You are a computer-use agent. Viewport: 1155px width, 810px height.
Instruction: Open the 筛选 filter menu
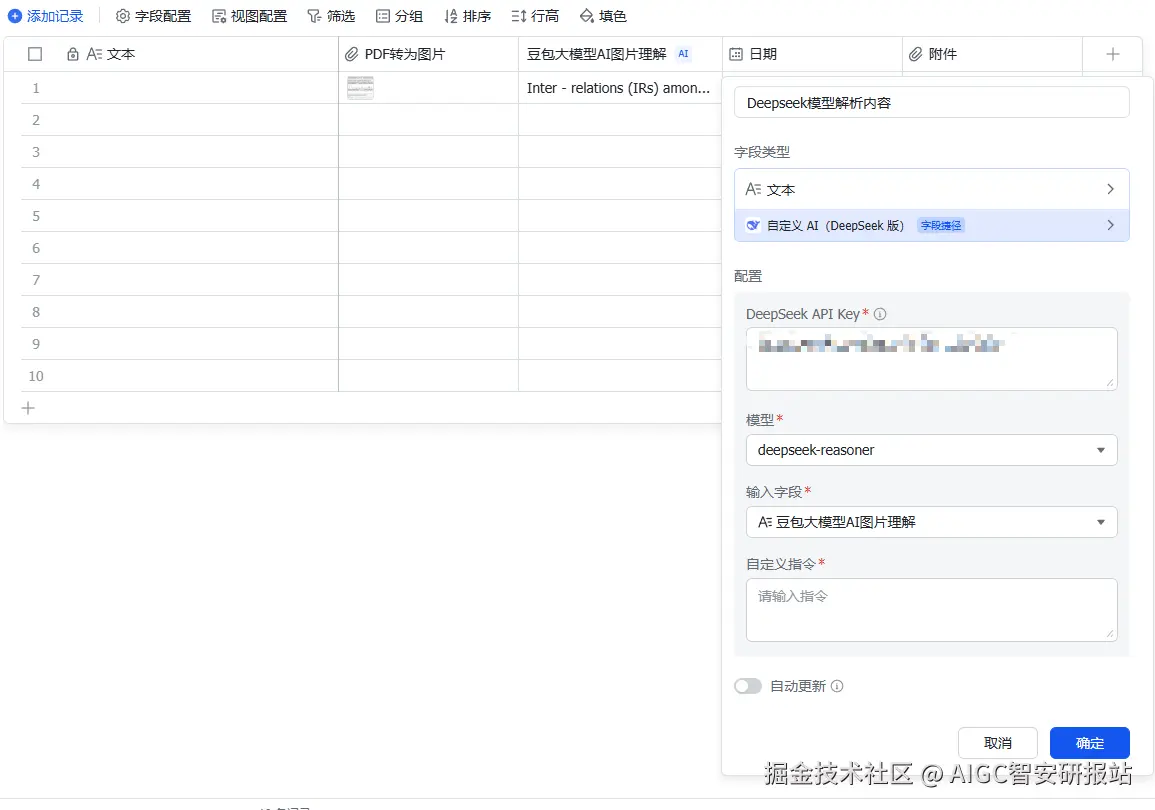tap(331, 16)
